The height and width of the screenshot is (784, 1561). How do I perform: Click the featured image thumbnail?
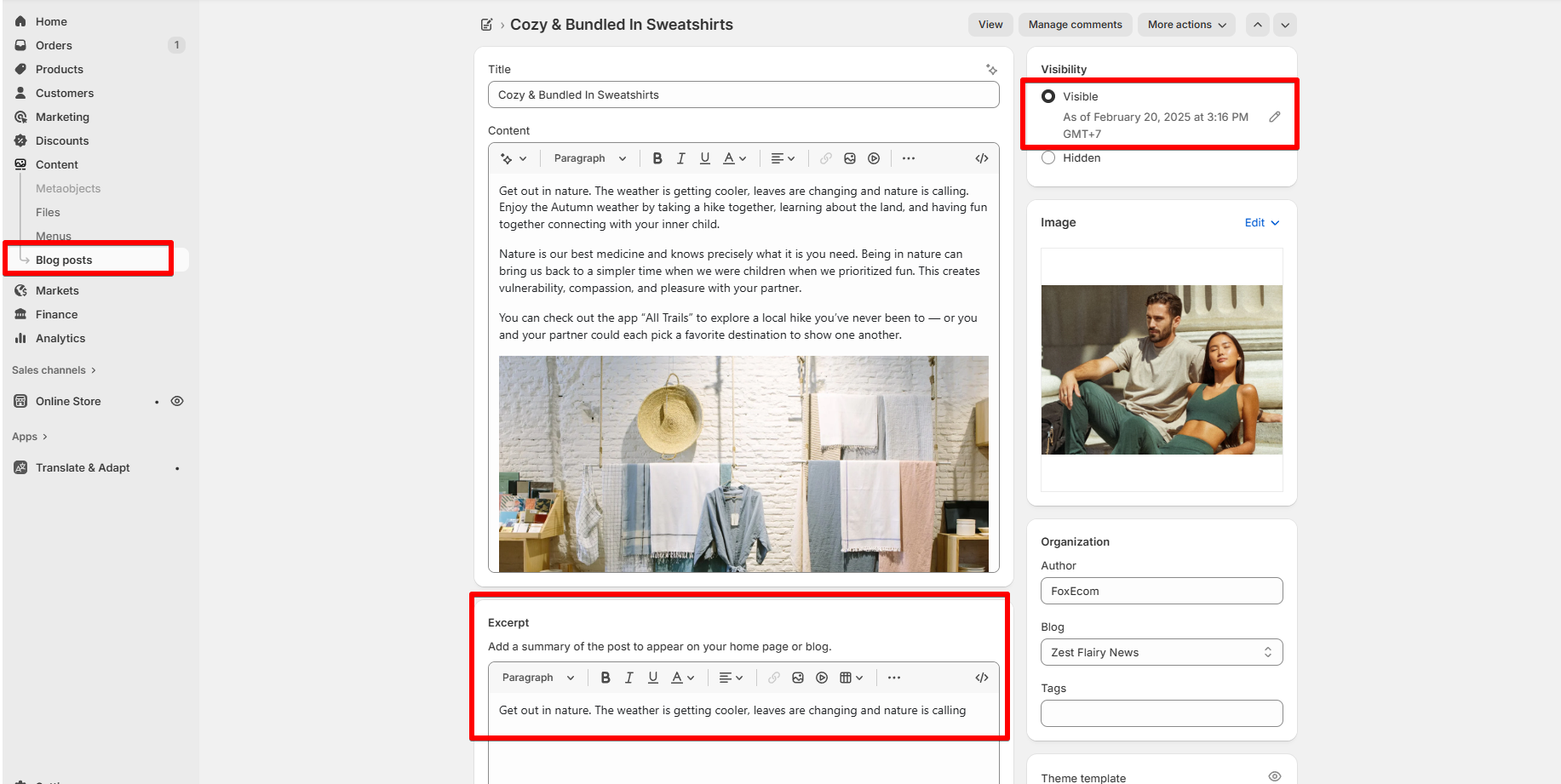[x=1162, y=369]
